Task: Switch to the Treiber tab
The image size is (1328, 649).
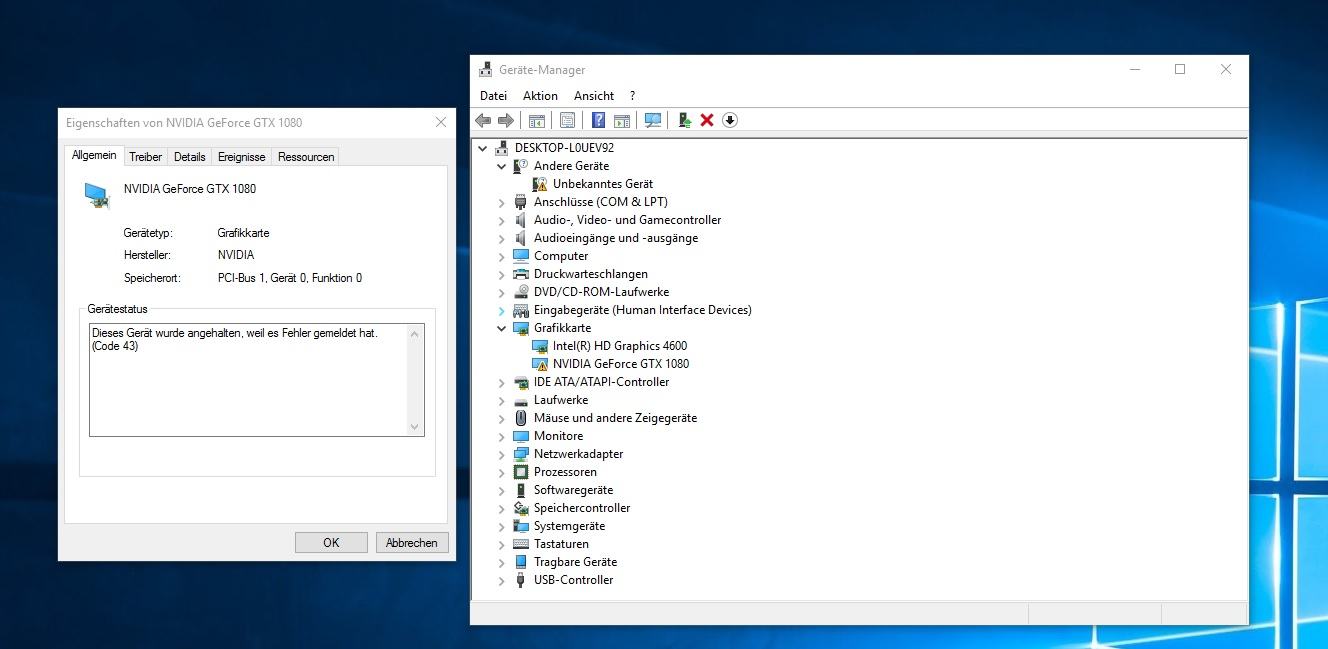Action: pos(146,157)
